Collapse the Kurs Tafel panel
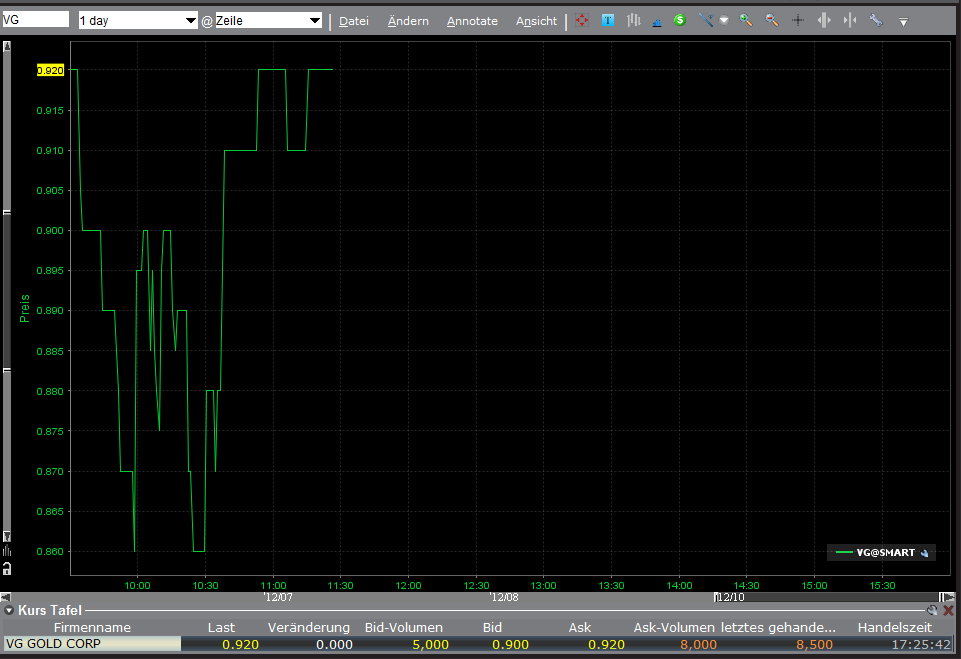 coord(9,609)
